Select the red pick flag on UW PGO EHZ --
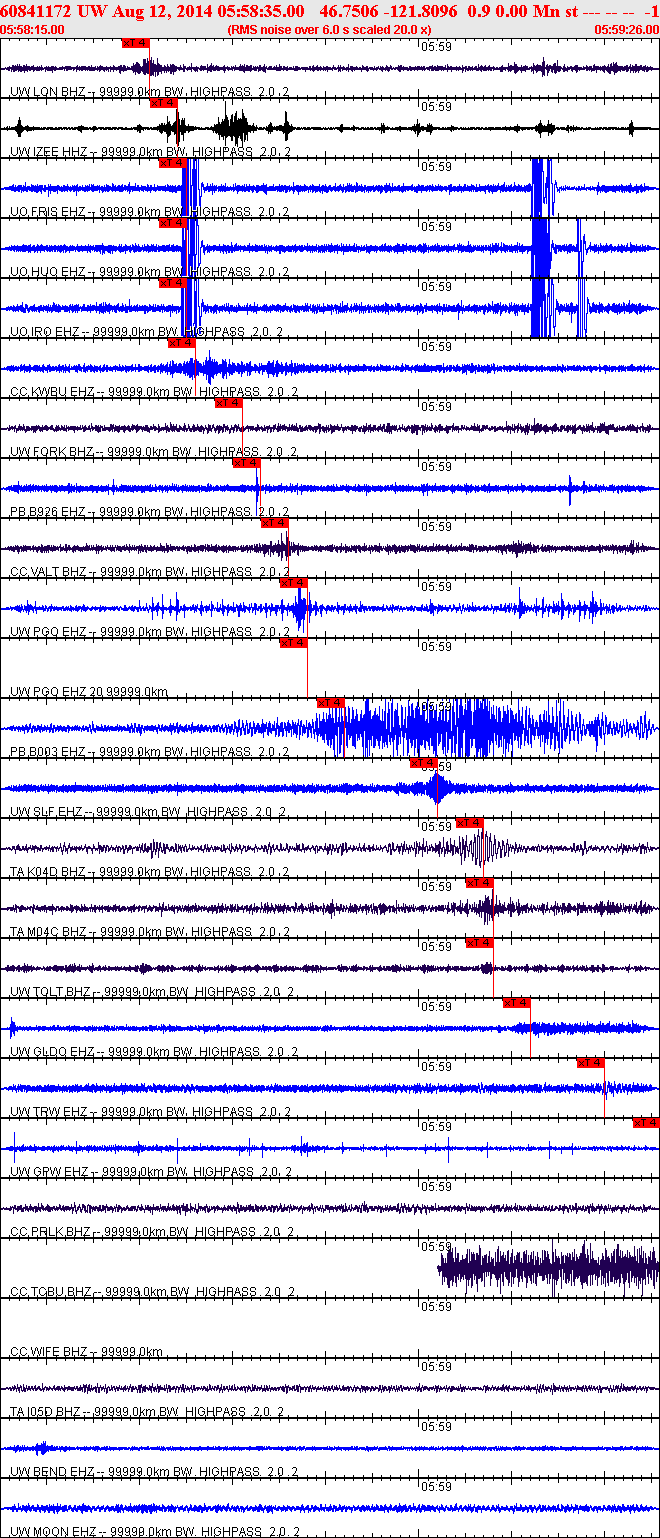Image resolution: width=660 pixels, height=1538 pixels. (x=293, y=583)
